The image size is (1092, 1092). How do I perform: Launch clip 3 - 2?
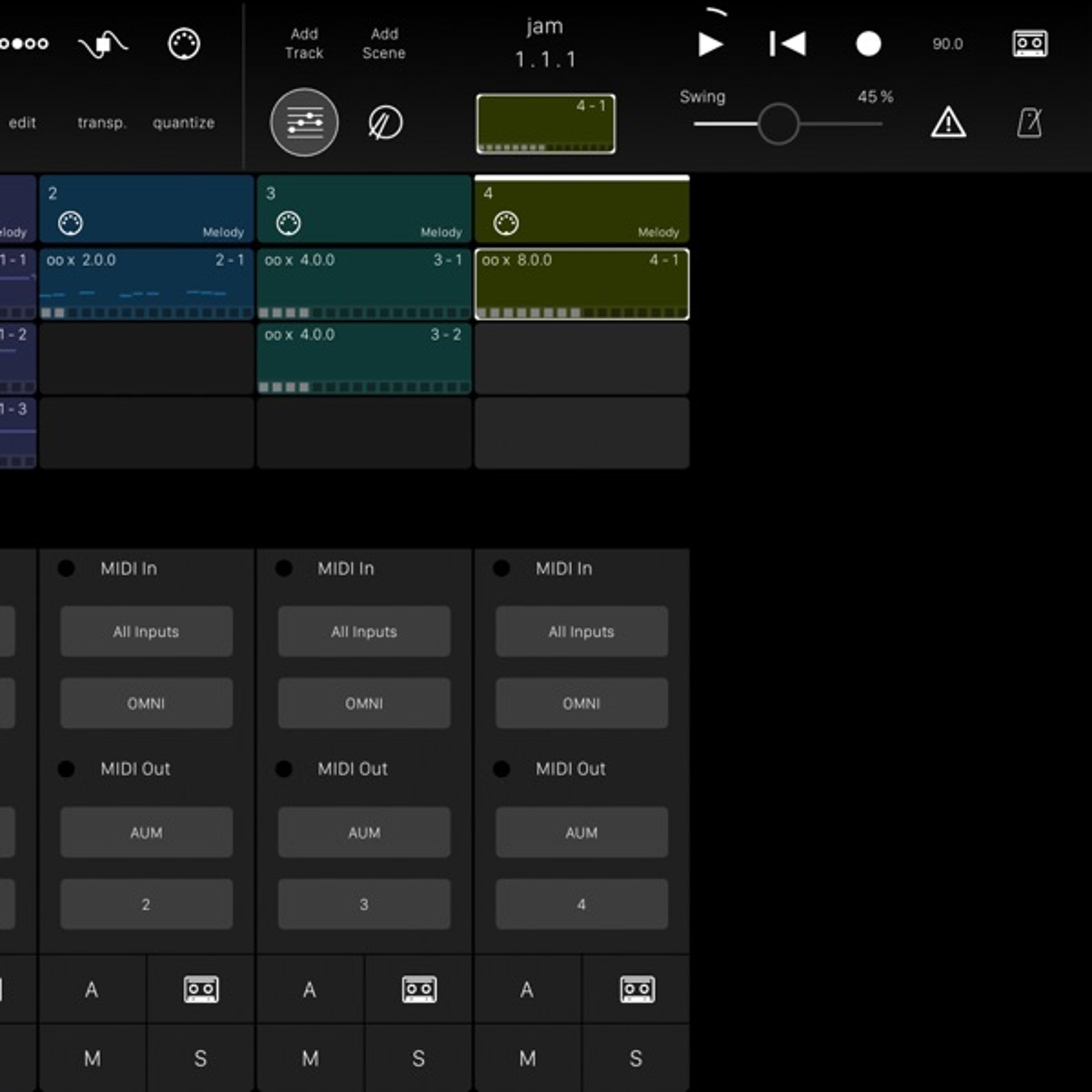click(364, 358)
